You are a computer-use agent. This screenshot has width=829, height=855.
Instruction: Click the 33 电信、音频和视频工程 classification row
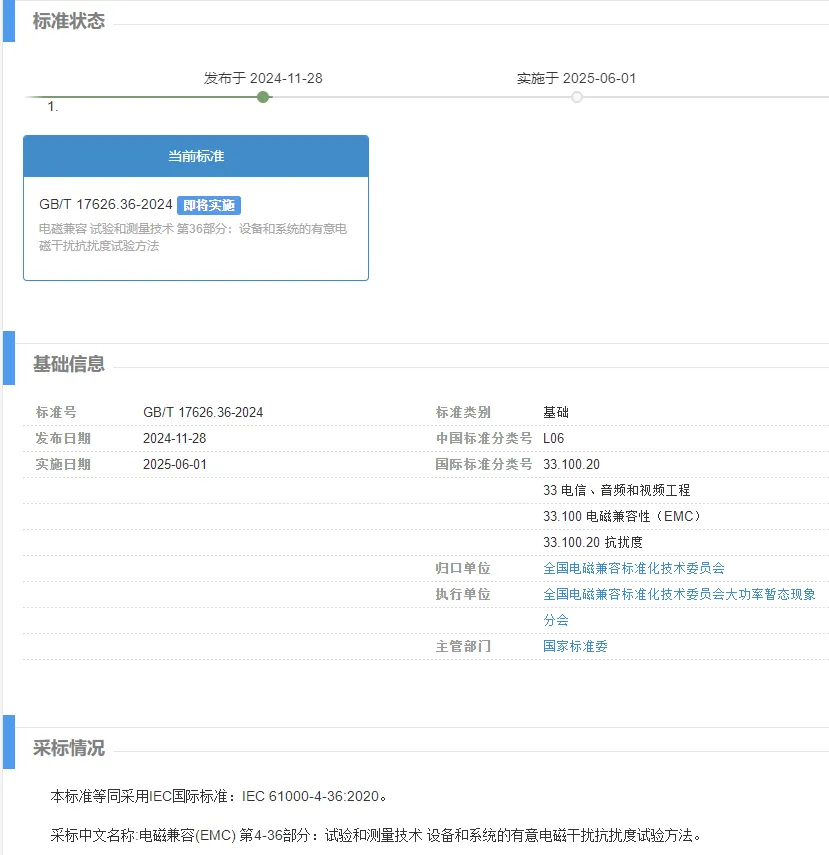click(616, 490)
